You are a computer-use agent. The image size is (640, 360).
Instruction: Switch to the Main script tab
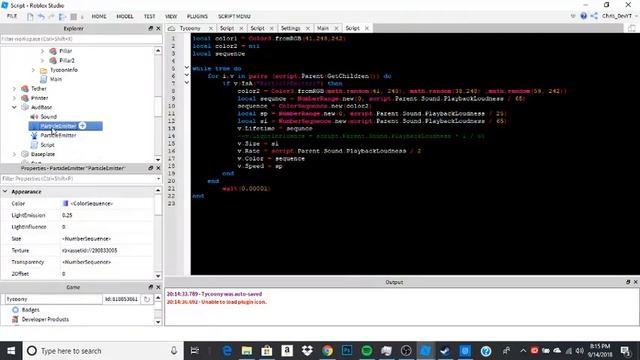tap(323, 28)
